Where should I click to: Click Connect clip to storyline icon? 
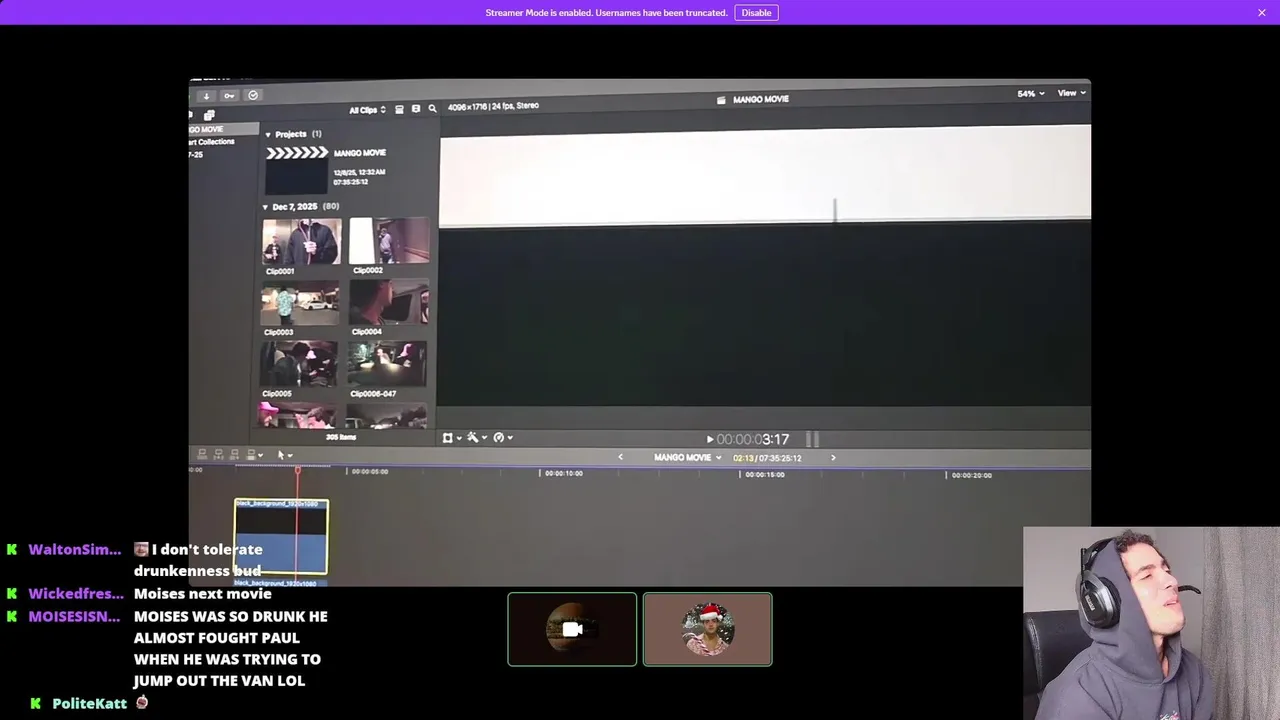[202, 455]
